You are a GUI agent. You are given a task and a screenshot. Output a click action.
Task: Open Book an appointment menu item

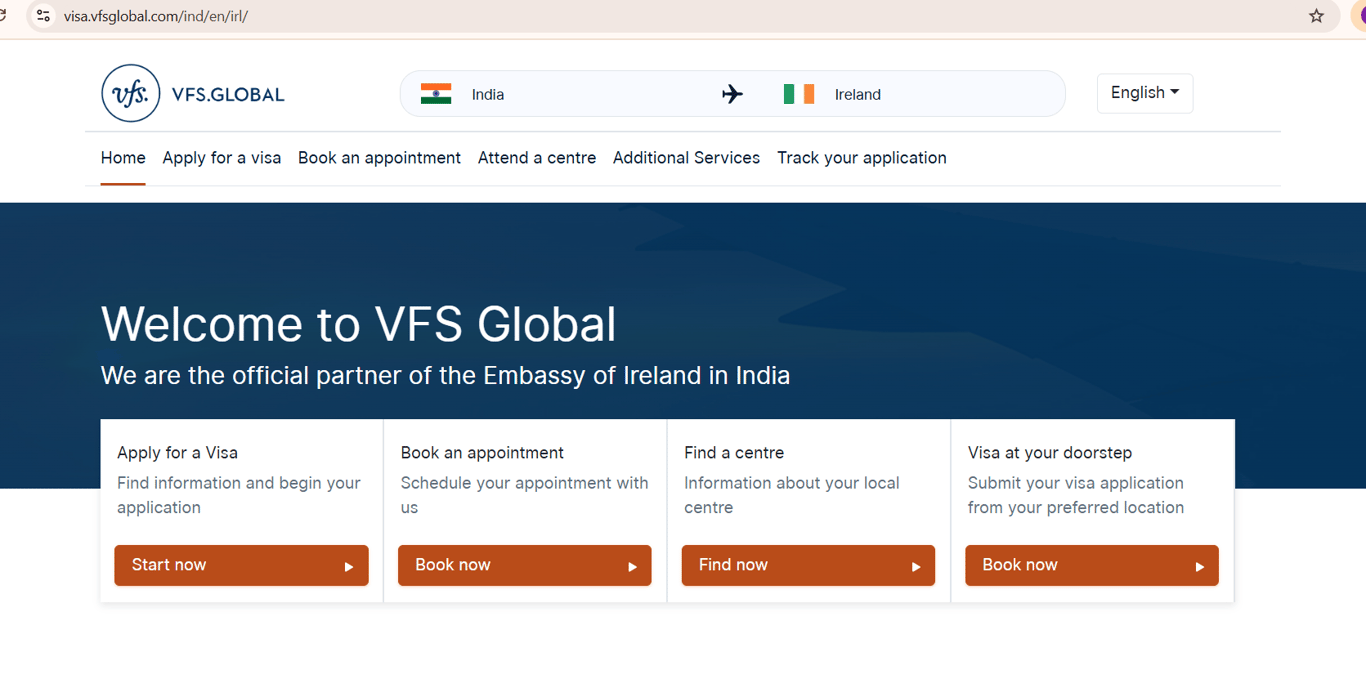379,158
